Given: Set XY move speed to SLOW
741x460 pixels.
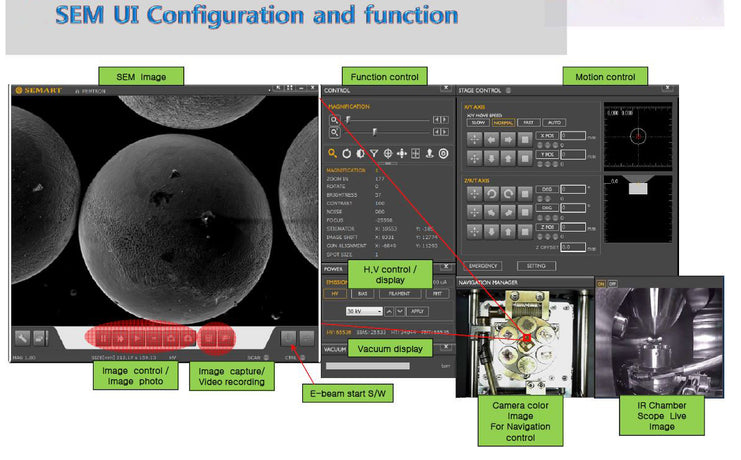Looking at the screenshot, I should (478, 122).
